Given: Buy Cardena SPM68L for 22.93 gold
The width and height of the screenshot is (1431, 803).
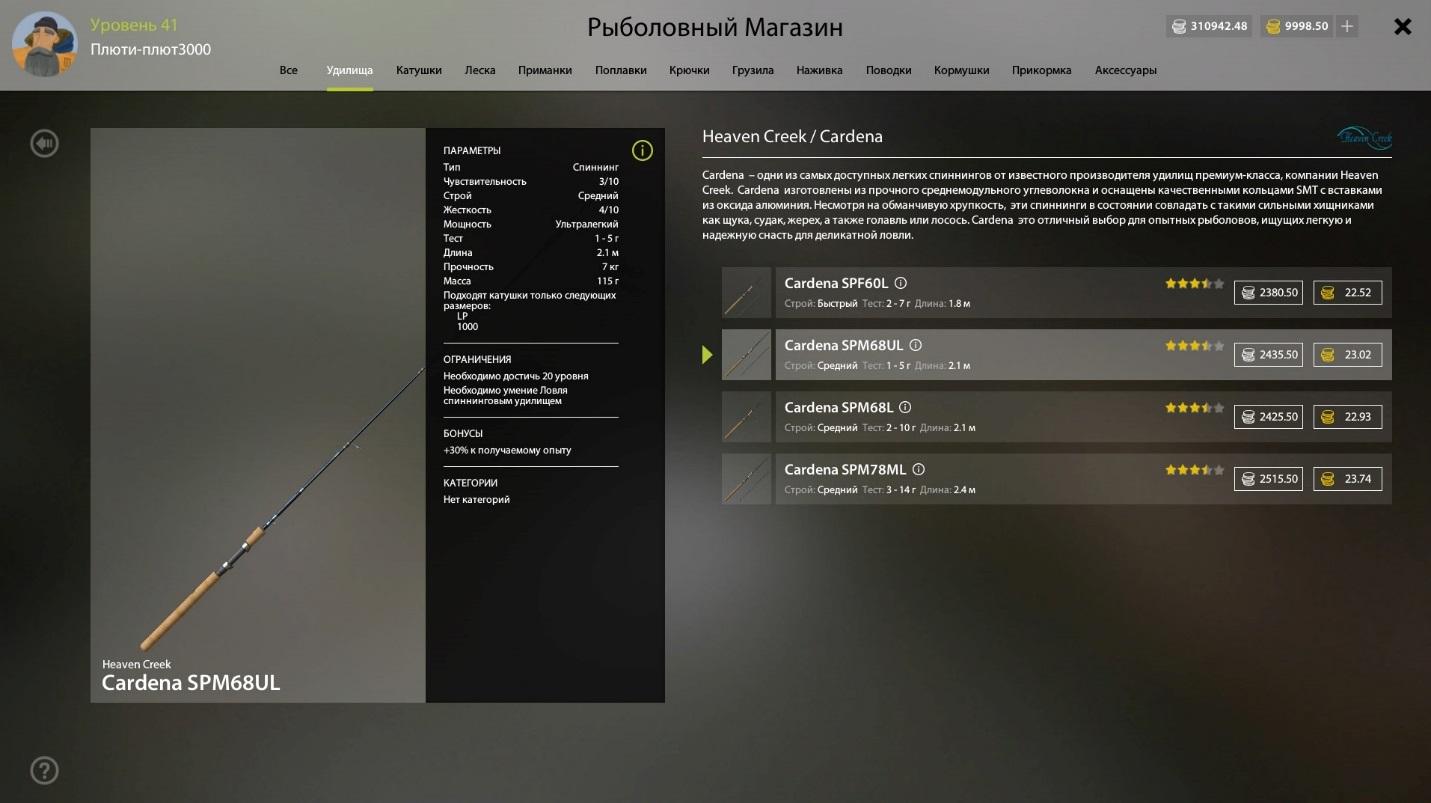Looking at the screenshot, I should pos(1347,417).
